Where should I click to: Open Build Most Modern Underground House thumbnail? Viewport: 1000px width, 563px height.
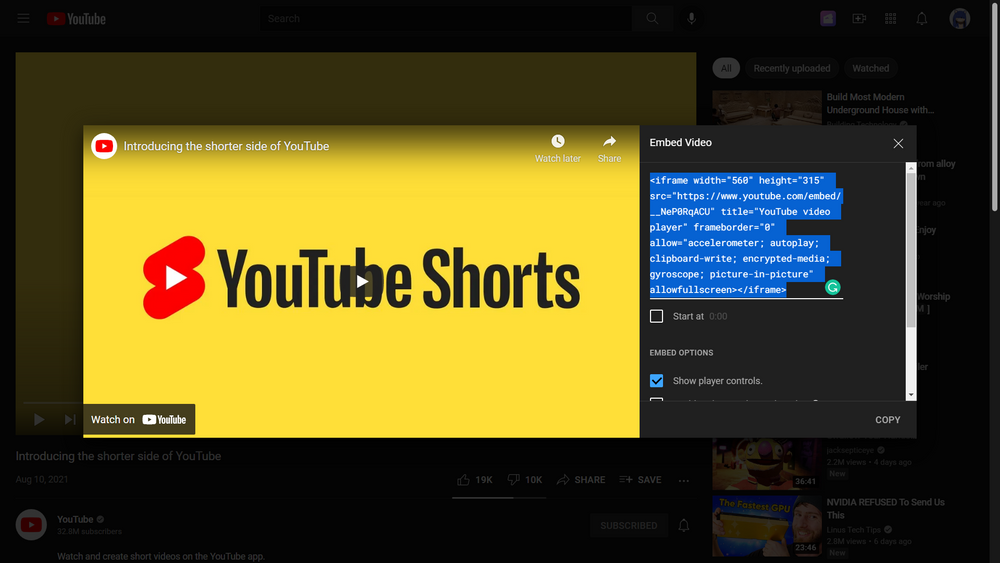click(767, 108)
